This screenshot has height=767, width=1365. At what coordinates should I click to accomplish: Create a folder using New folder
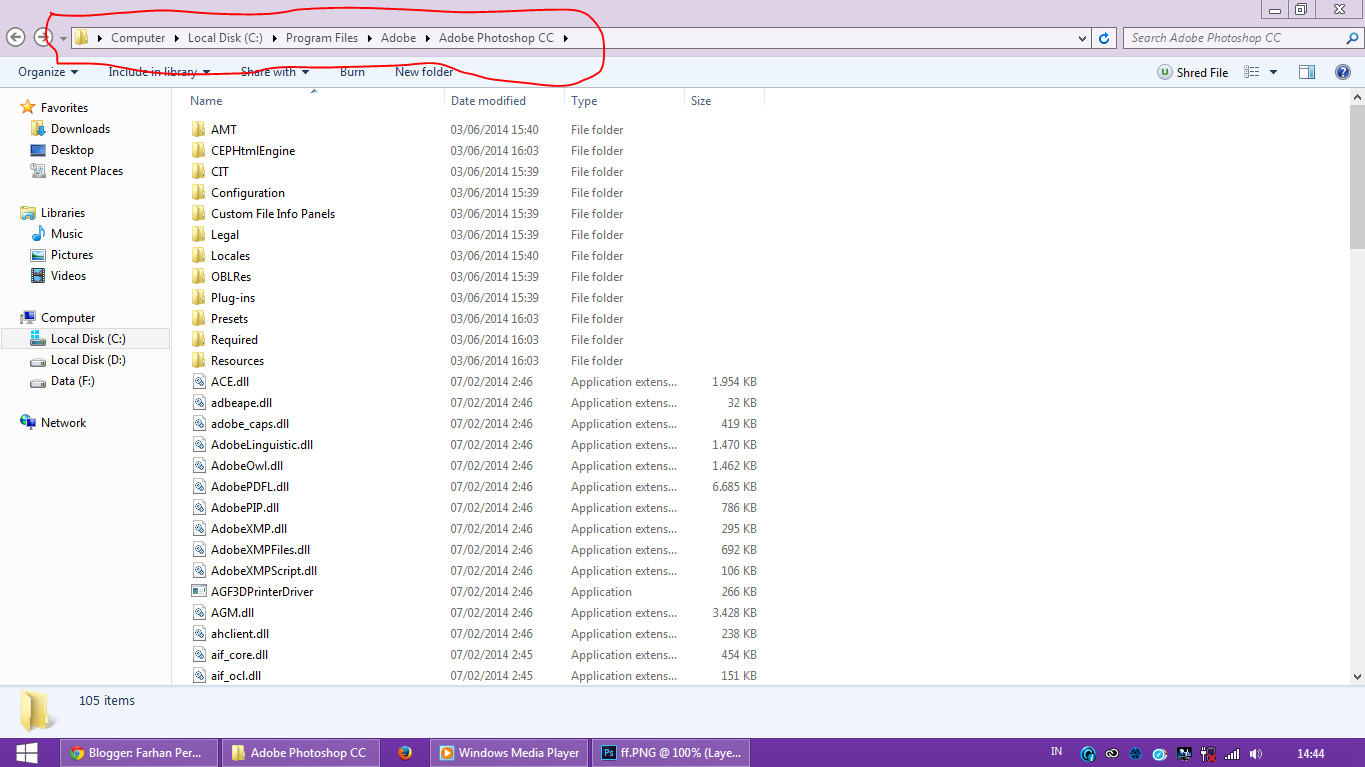click(424, 71)
